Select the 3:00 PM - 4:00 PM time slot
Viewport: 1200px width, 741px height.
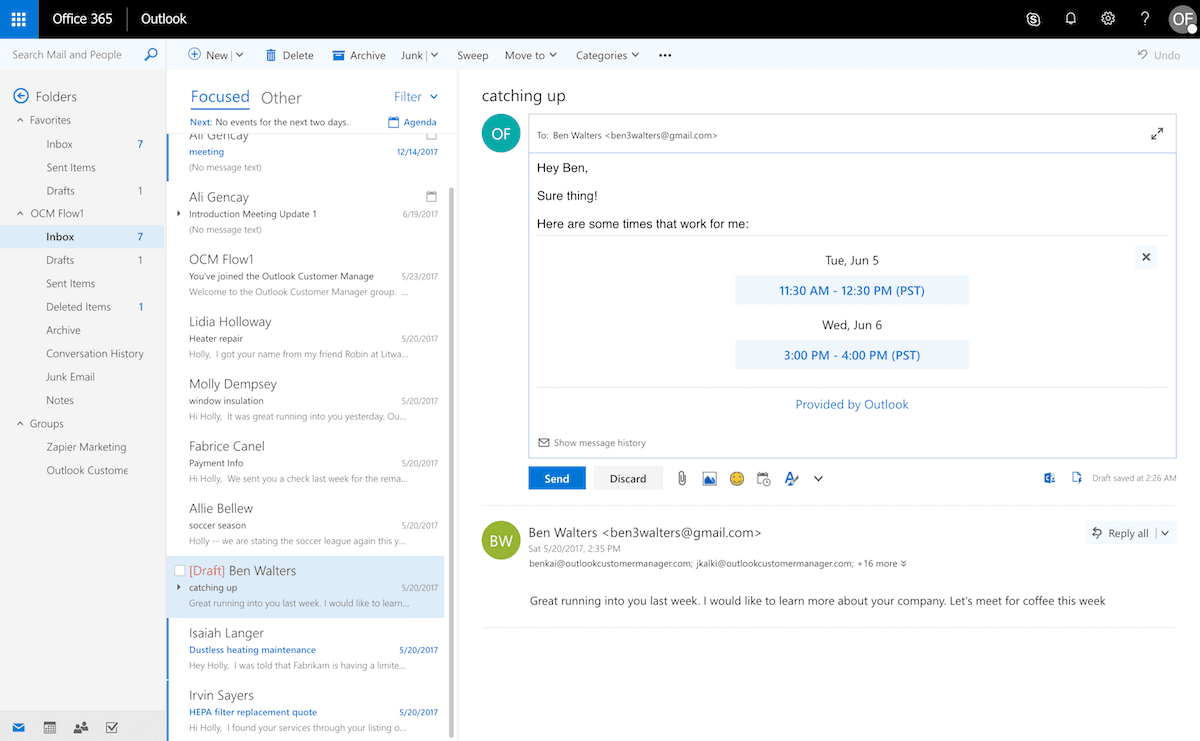(852, 355)
